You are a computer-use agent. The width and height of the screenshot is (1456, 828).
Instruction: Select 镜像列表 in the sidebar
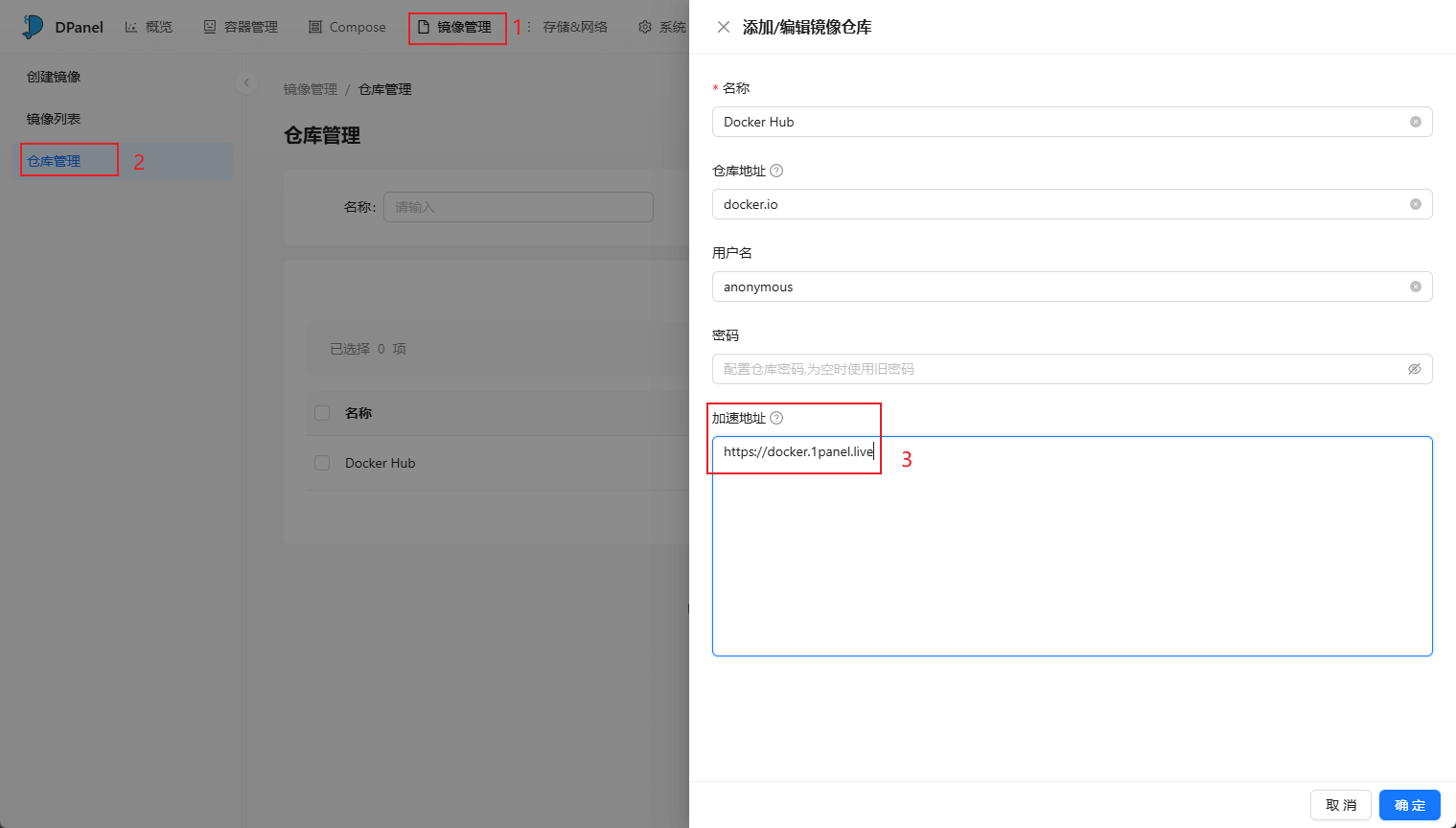54,119
